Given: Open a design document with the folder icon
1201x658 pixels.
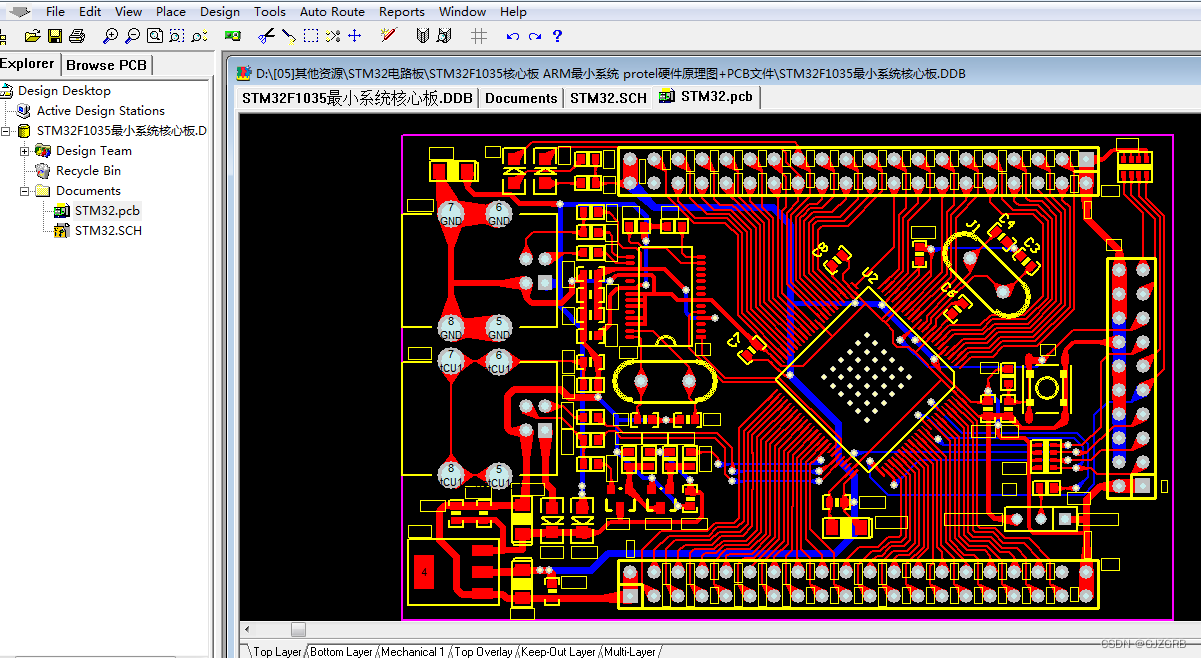Looking at the screenshot, I should point(30,35).
